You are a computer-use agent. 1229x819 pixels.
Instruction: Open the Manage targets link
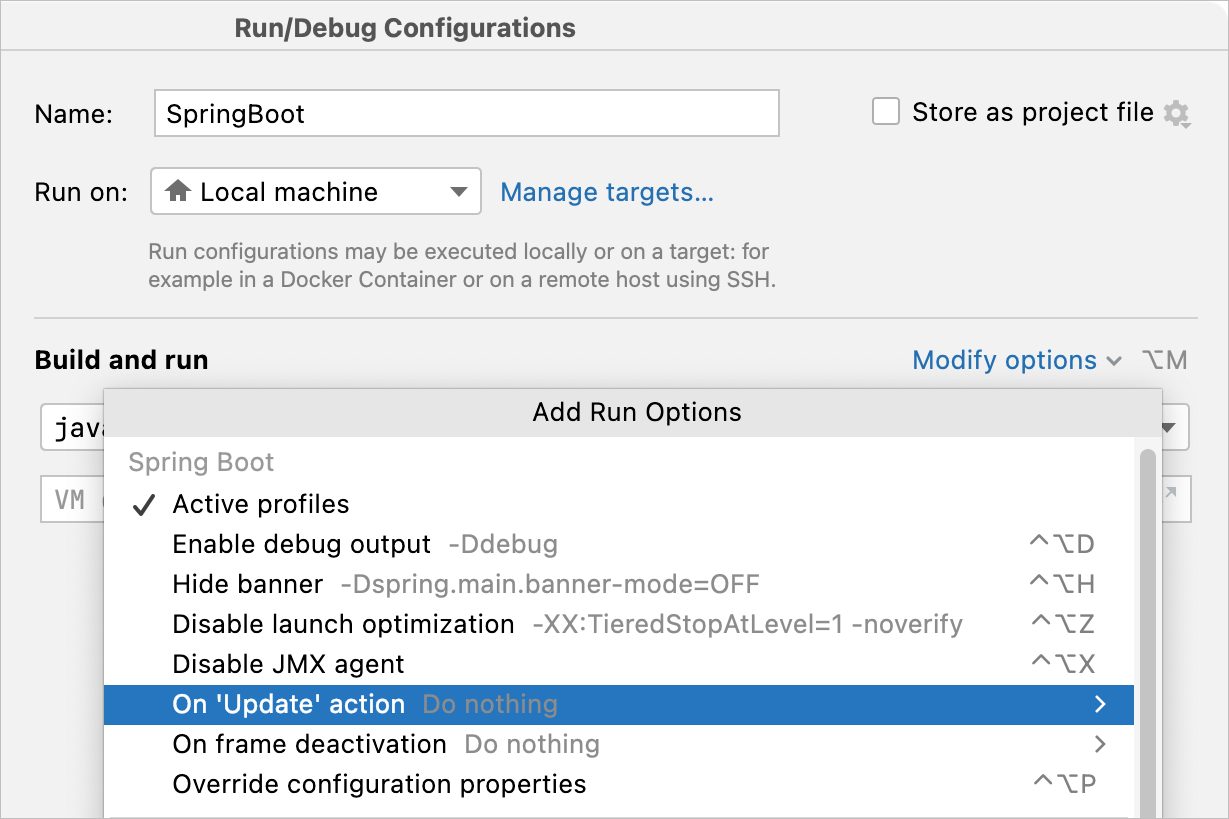point(607,191)
